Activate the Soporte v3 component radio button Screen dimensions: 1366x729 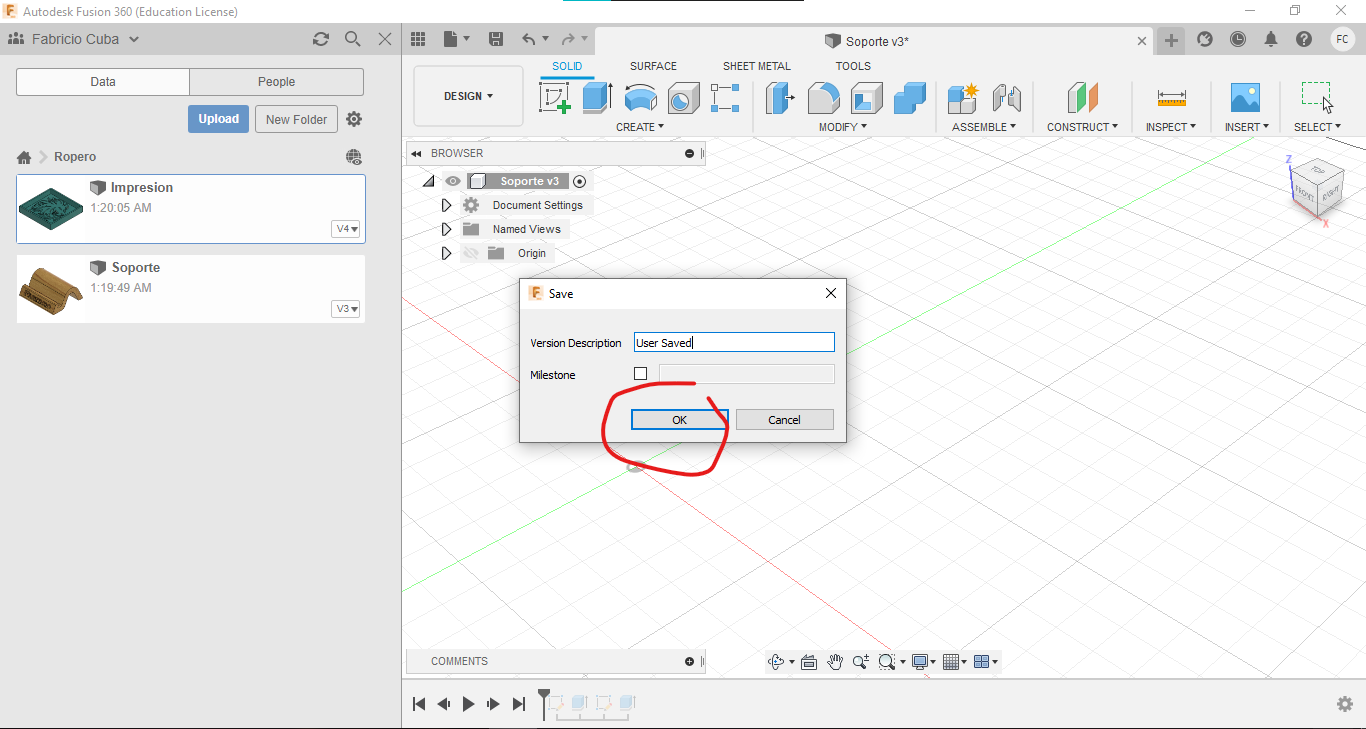(x=579, y=181)
